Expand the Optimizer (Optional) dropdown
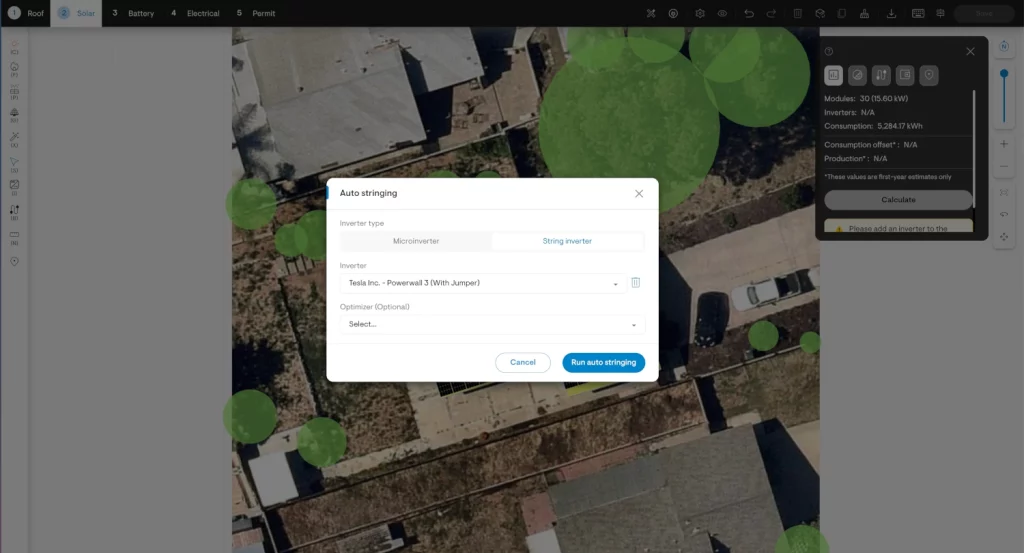Viewport: 1024px width, 553px height. coord(492,324)
